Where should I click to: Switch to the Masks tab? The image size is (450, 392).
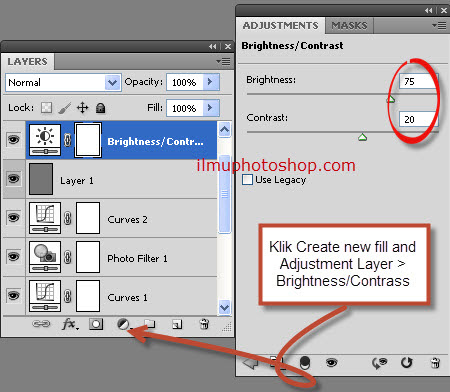click(x=349, y=26)
